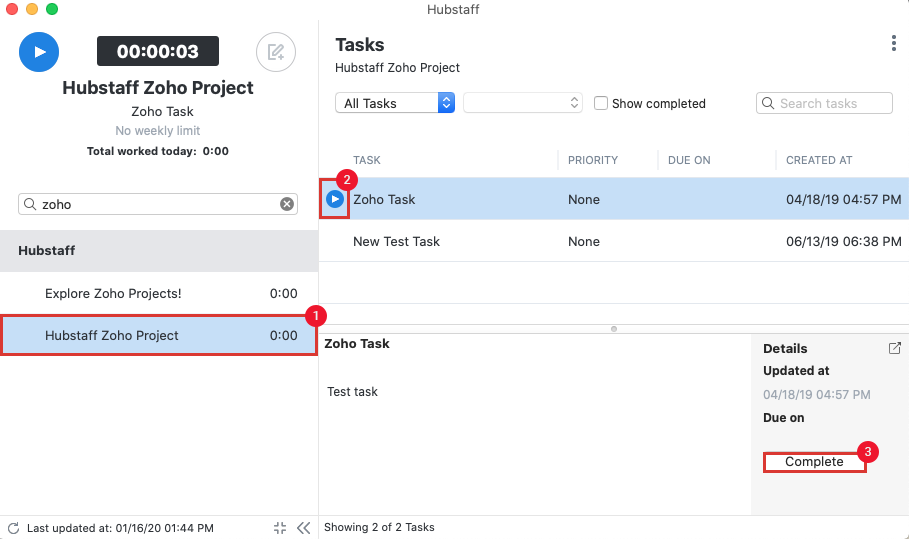Start the main timer play button
This screenshot has width=909, height=539.
tap(39, 52)
